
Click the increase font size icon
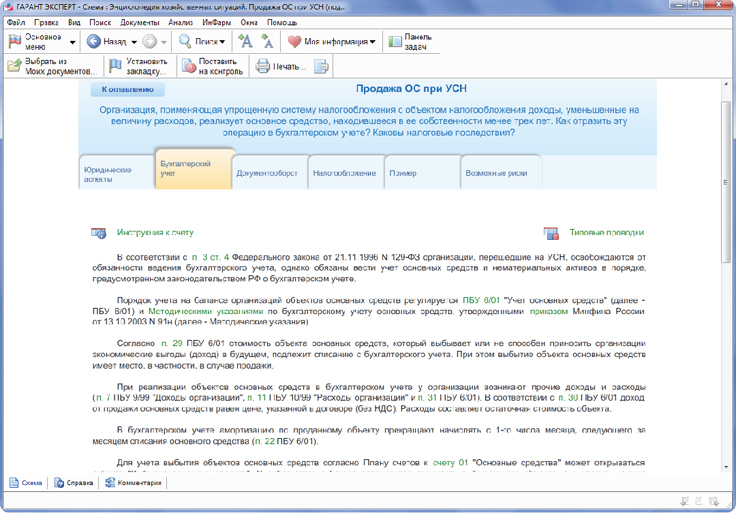pyautogui.click(x=246, y=41)
